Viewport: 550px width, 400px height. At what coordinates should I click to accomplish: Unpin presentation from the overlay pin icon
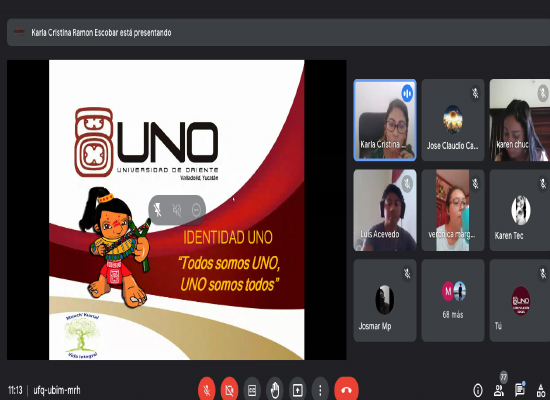pos(157,210)
